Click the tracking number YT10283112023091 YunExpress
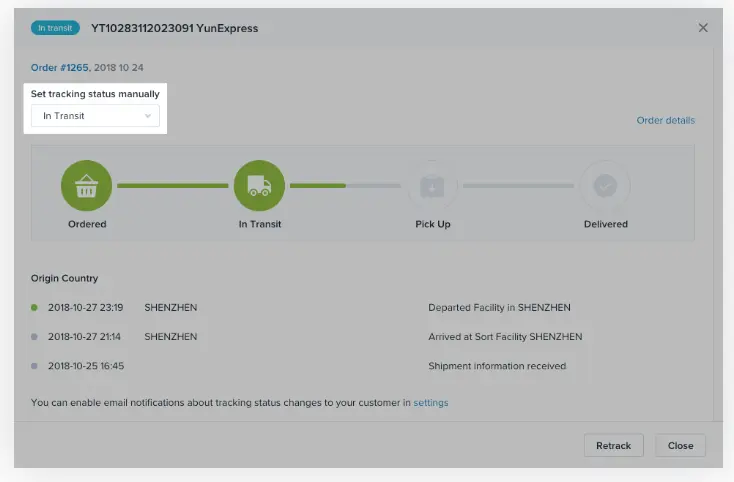734x482 pixels. pyautogui.click(x=175, y=28)
